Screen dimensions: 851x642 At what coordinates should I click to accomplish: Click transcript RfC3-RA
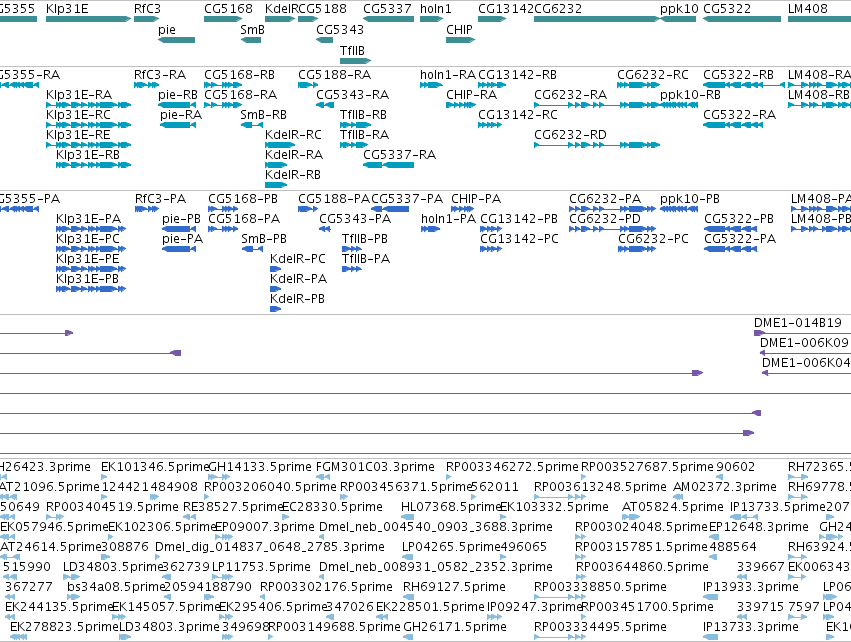tap(147, 85)
